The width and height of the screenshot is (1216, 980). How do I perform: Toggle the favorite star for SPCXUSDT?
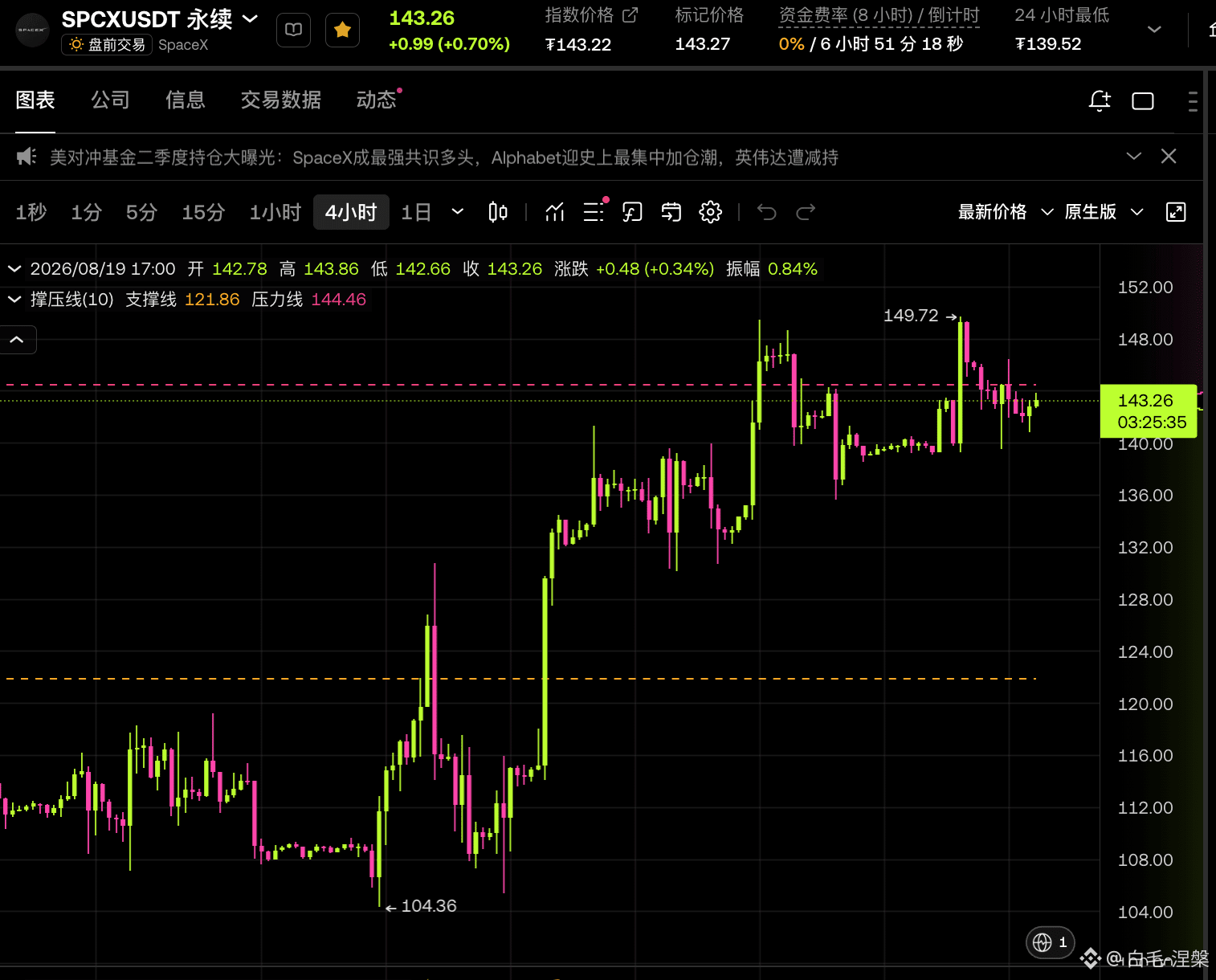342,31
